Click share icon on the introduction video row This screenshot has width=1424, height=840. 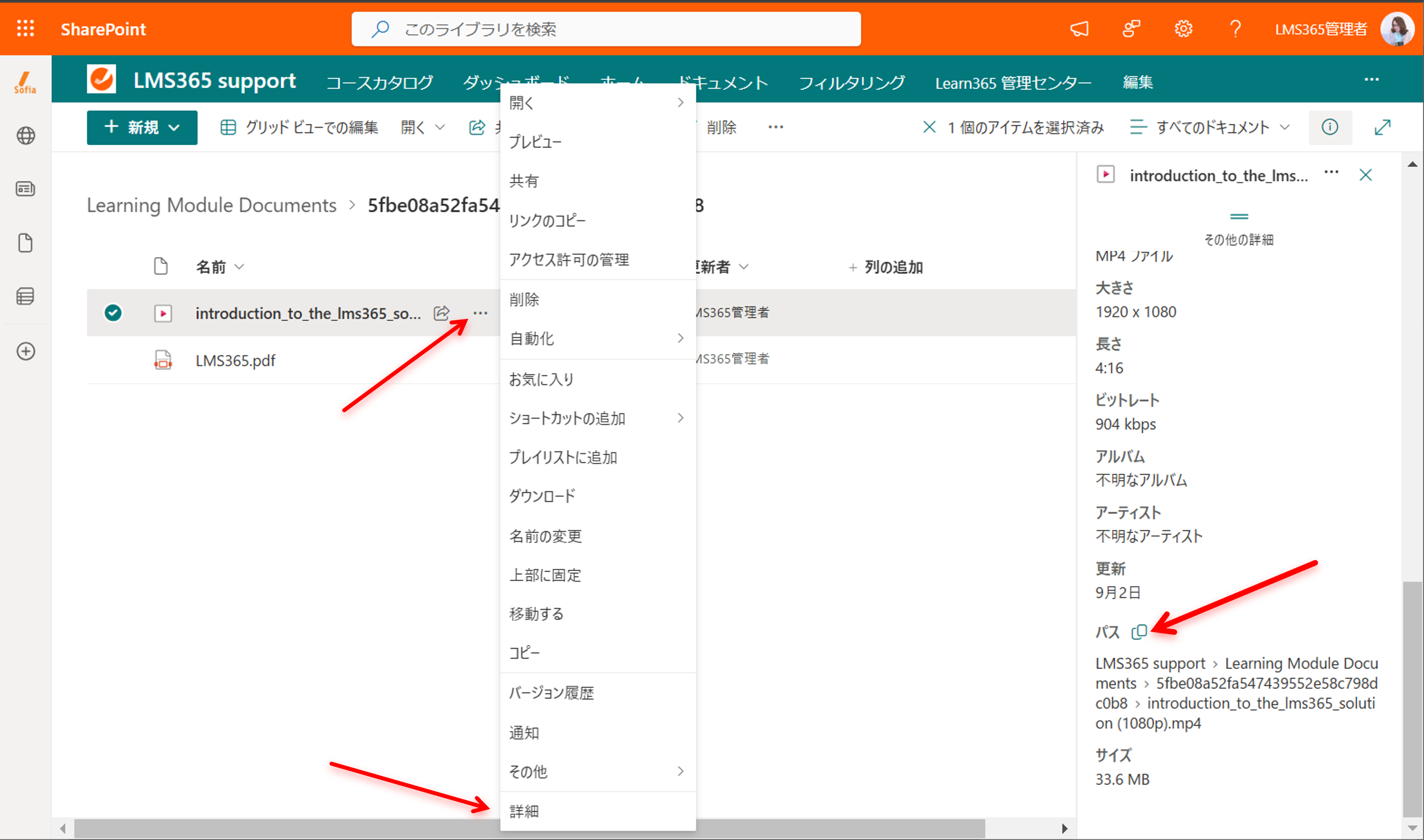441,312
